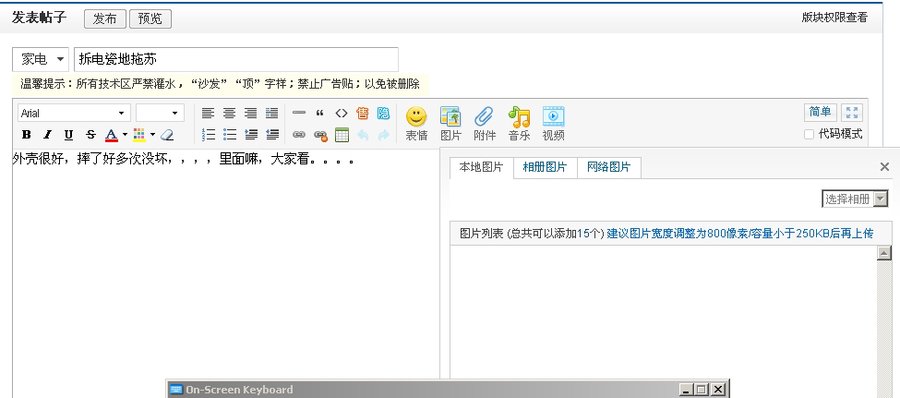Align text right

click(250, 113)
